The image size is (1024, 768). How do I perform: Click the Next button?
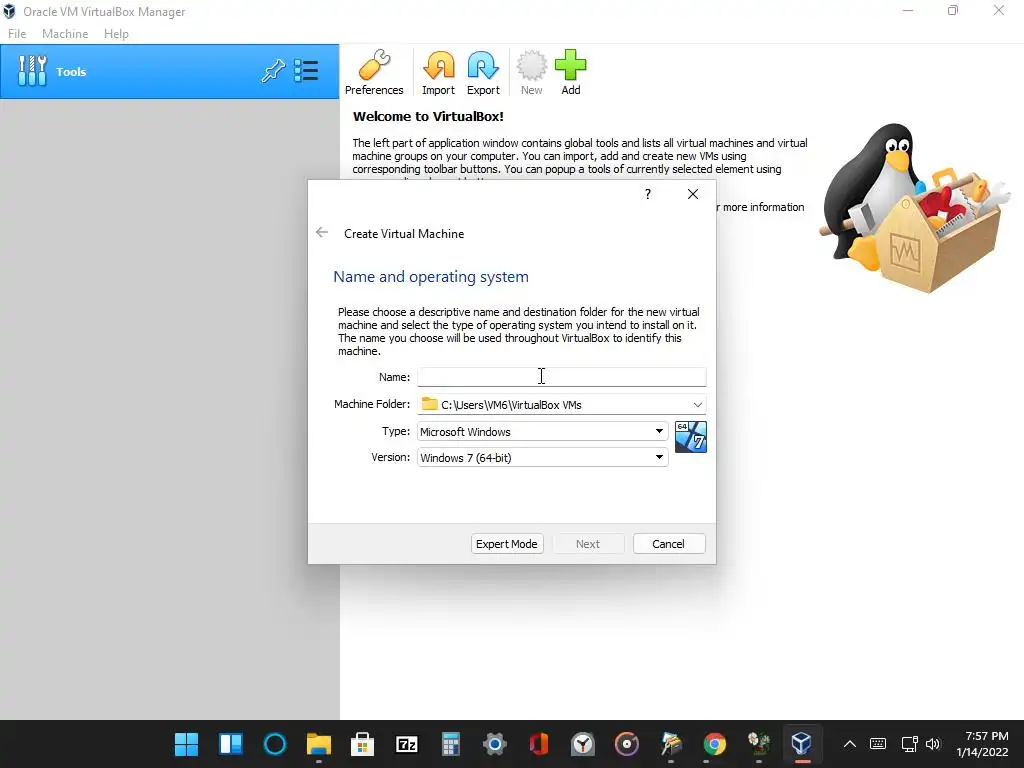(x=588, y=544)
